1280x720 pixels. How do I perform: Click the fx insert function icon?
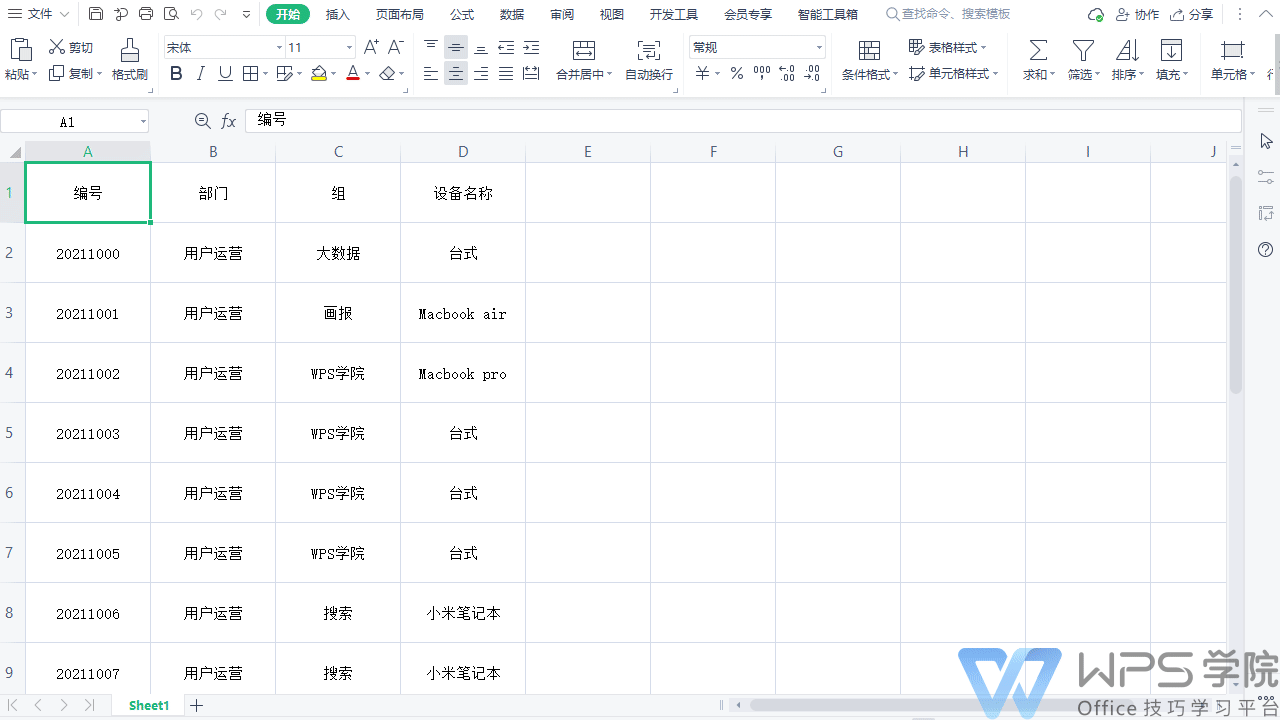point(229,121)
